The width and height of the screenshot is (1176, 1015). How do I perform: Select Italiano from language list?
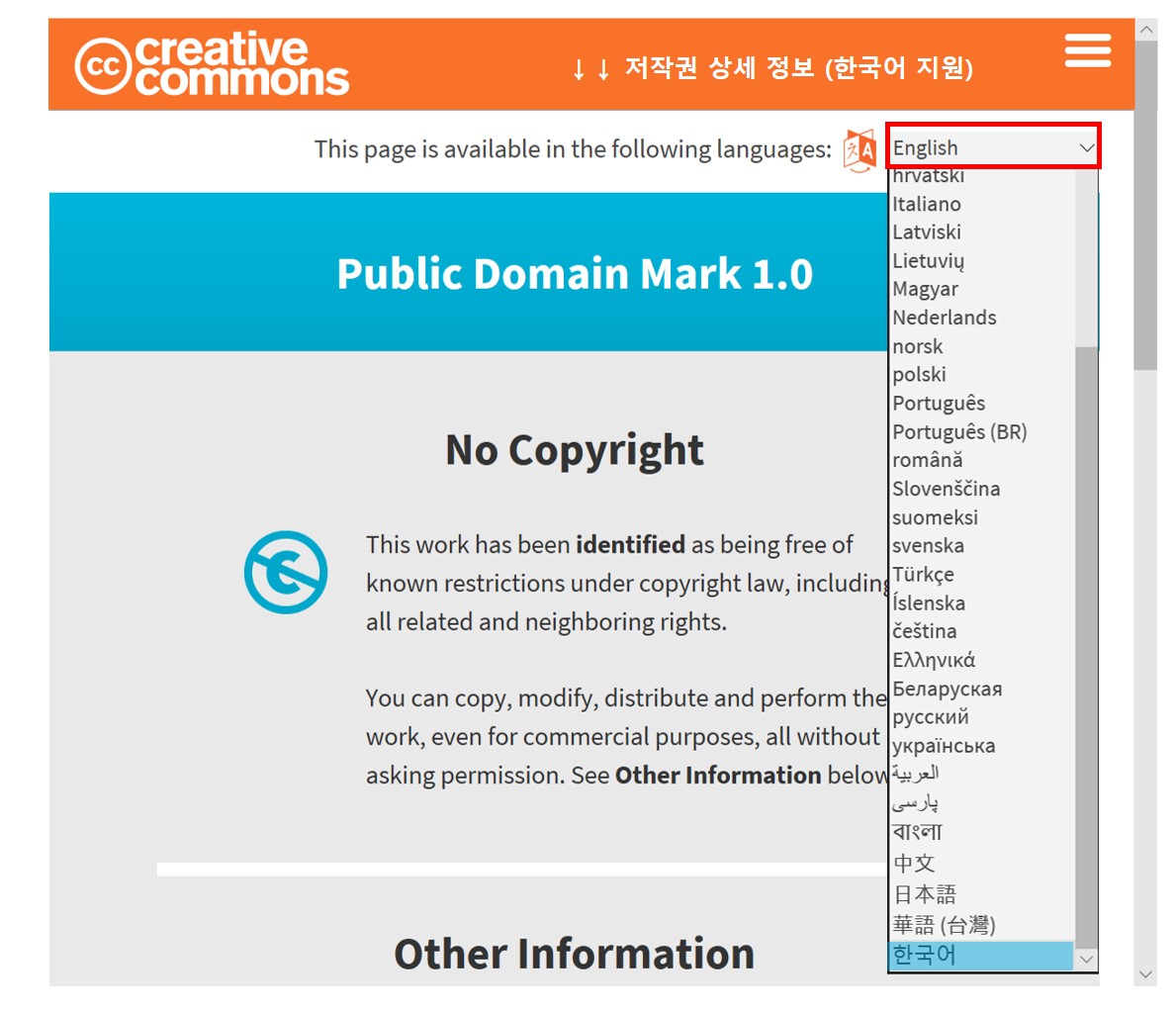[x=981, y=204]
